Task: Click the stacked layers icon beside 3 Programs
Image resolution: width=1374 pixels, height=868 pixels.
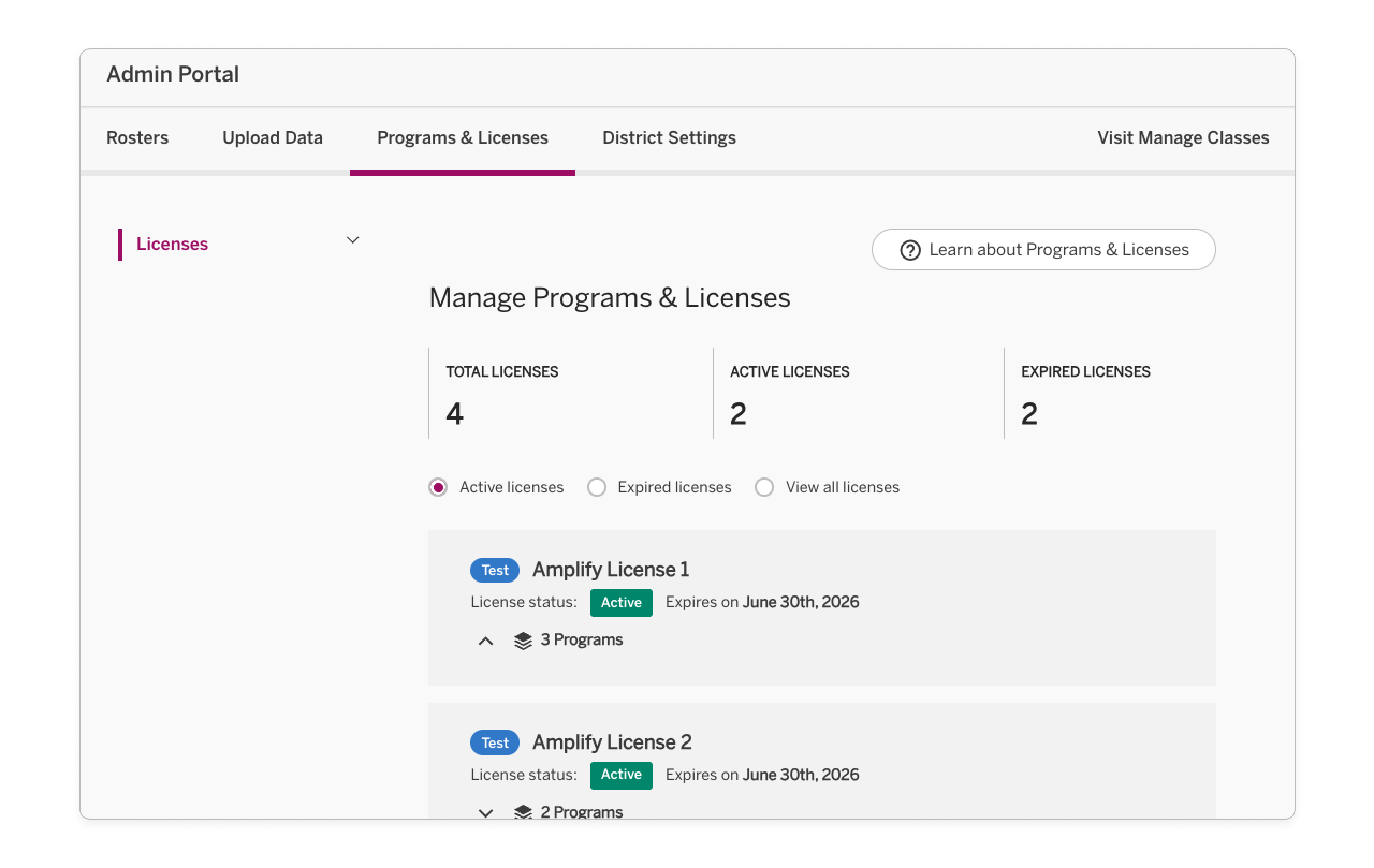Action: [x=523, y=641]
